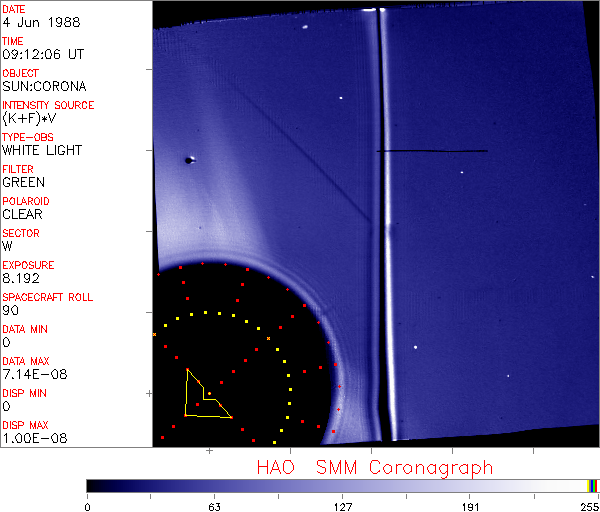The width and height of the screenshot is (600, 512).
Task: Click the '255' label on the color bar
Action: pyautogui.click(x=591, y=506)
